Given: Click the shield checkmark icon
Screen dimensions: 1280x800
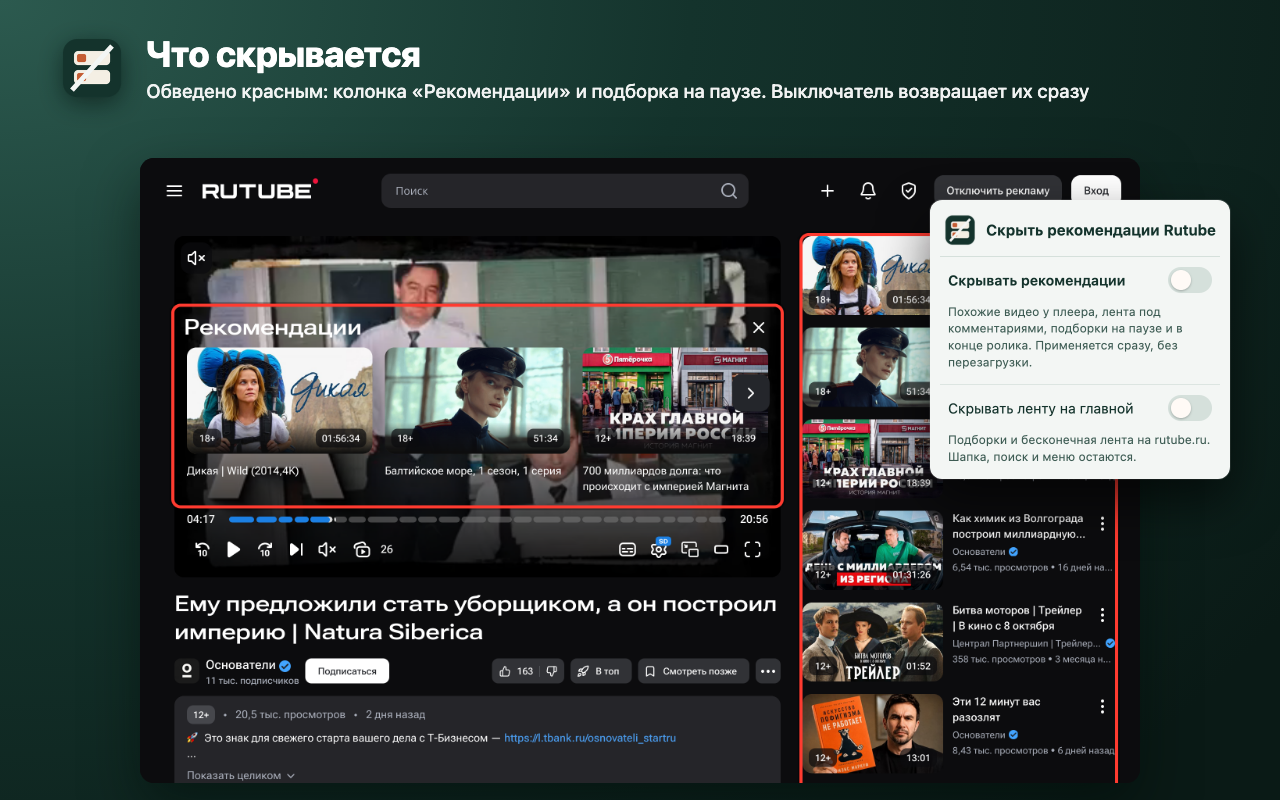Looking at the screenshot, I should pyautogui.click(x=908, y=191).
